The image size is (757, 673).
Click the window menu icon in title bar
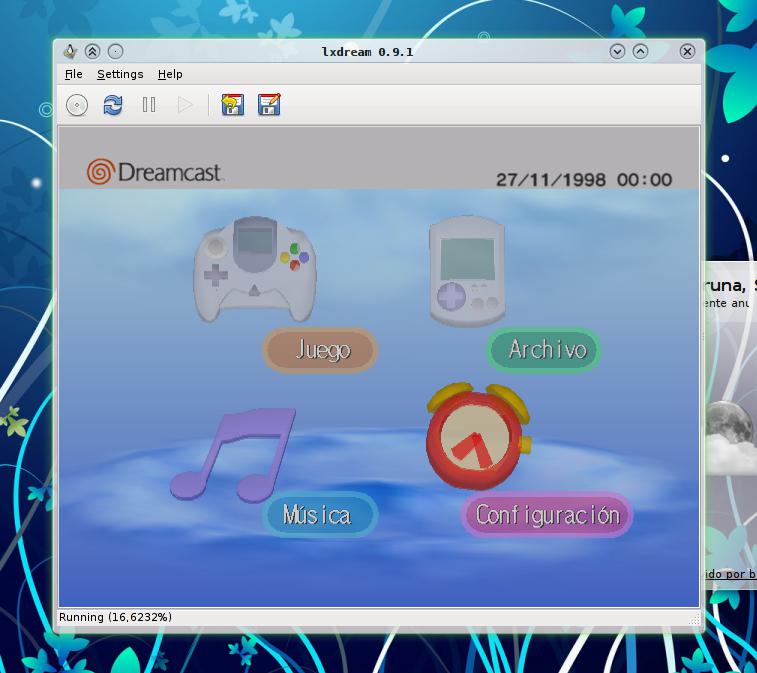click(69, 51)
